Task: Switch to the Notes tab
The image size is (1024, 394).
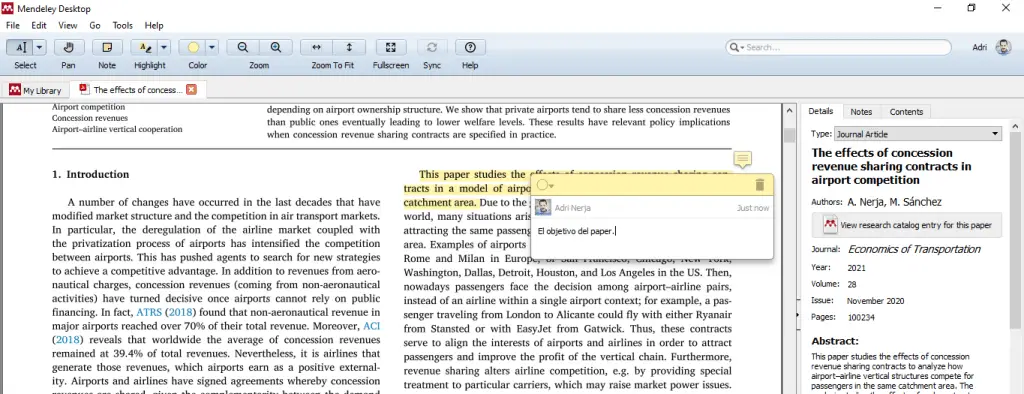Action: coord(861,112)
